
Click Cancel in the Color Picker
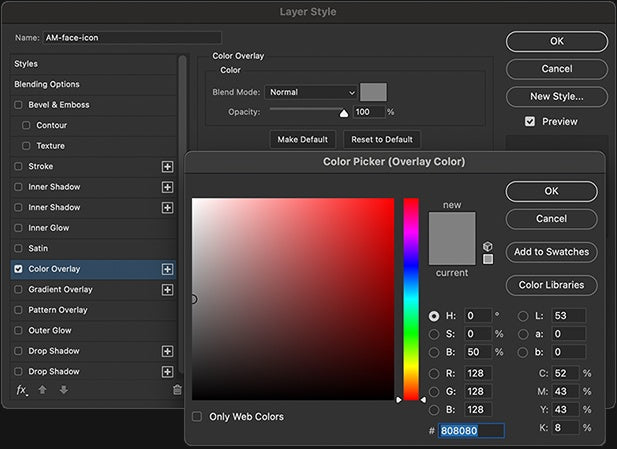[551, 219]
